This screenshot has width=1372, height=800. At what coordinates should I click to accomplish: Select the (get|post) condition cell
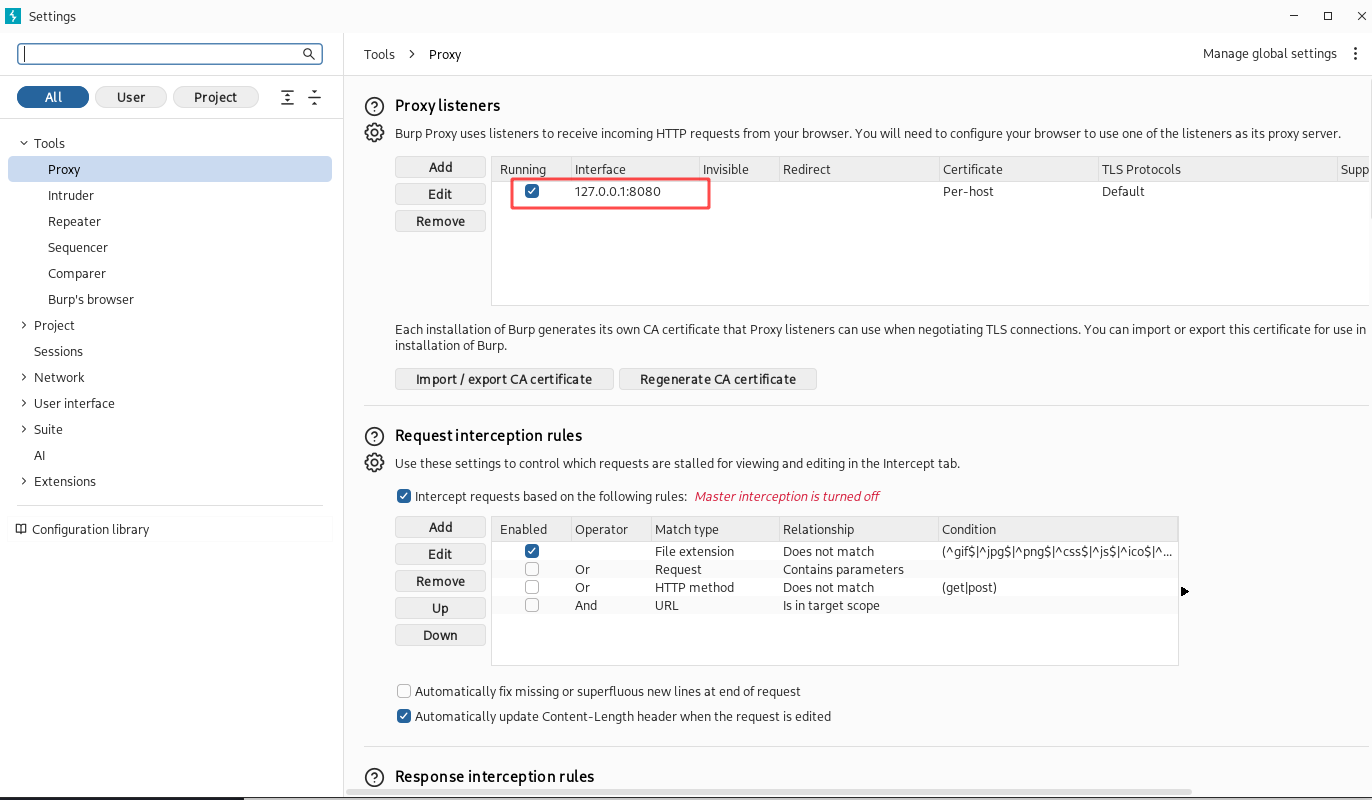pyautogui.click(x=1058, y=587)
